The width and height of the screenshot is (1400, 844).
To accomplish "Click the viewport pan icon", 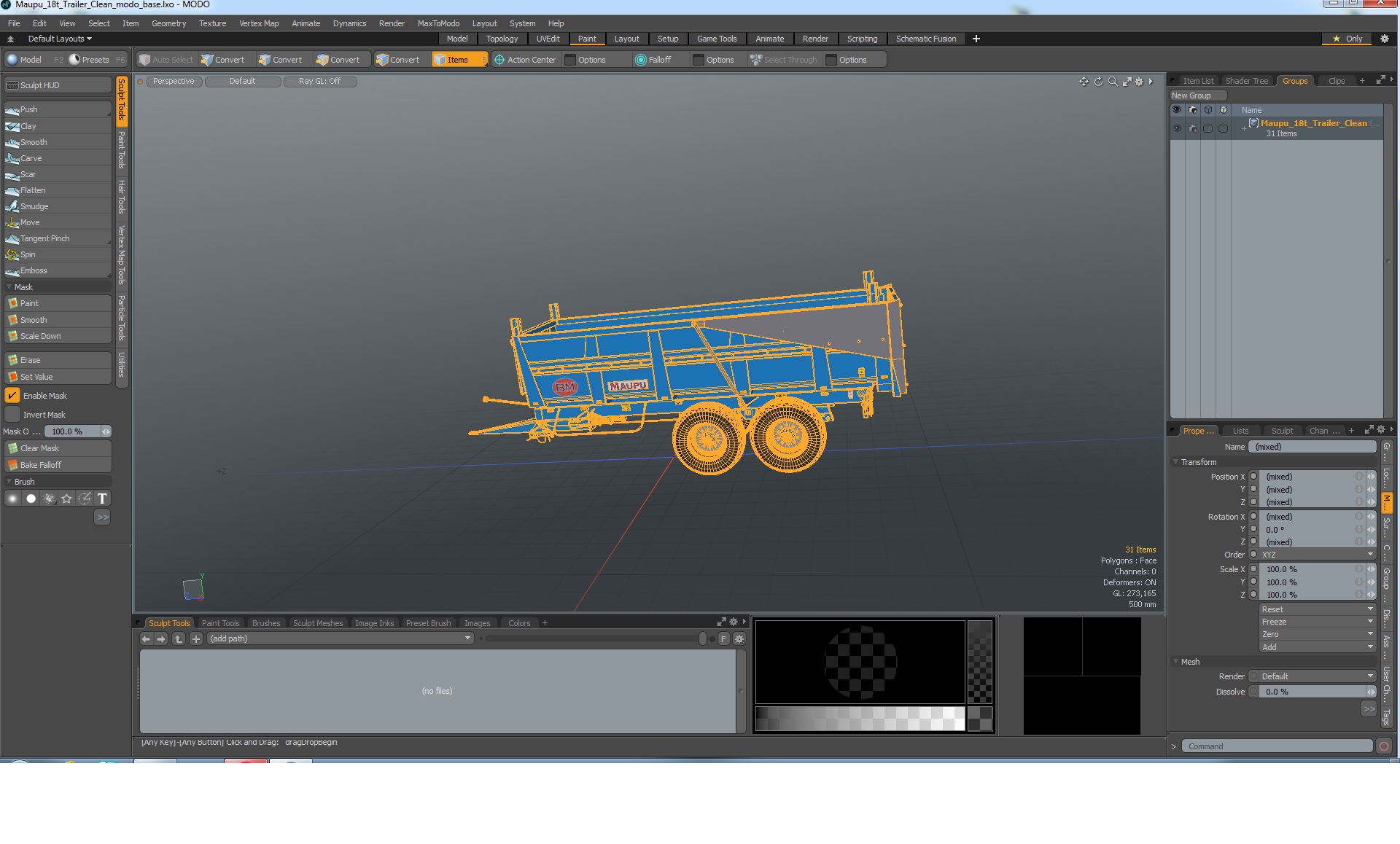I will (x=1084, y=82).
